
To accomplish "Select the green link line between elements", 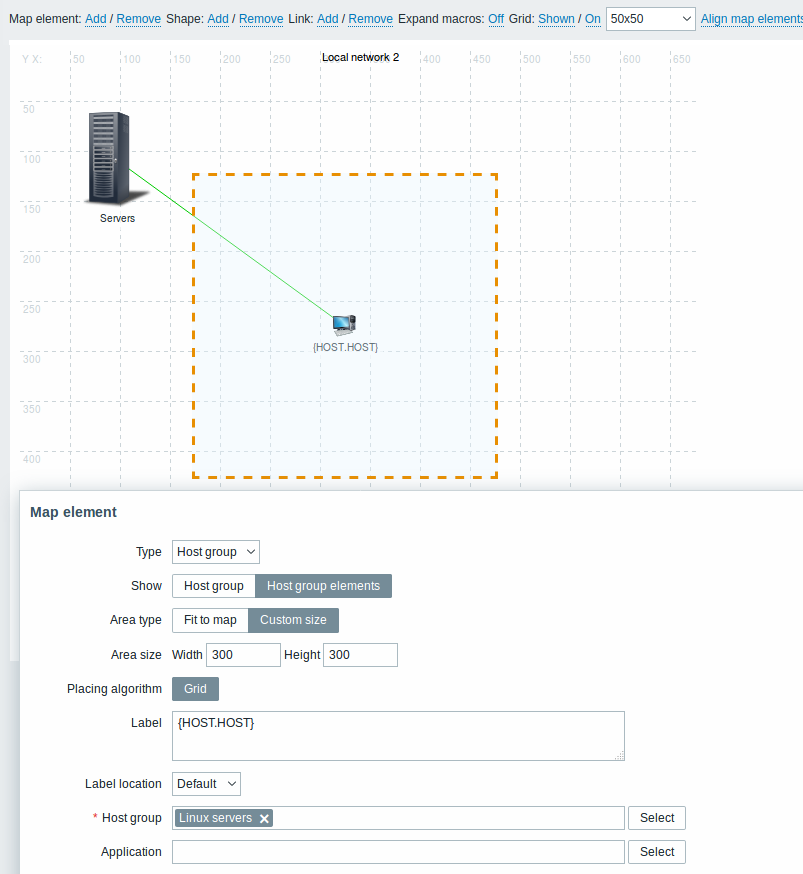I will (231, 244).
